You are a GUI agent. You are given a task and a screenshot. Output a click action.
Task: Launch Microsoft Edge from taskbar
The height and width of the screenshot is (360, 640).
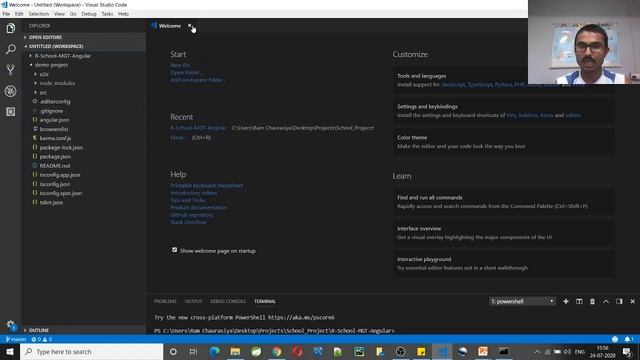pyautogui.click(x=215, y=351)
